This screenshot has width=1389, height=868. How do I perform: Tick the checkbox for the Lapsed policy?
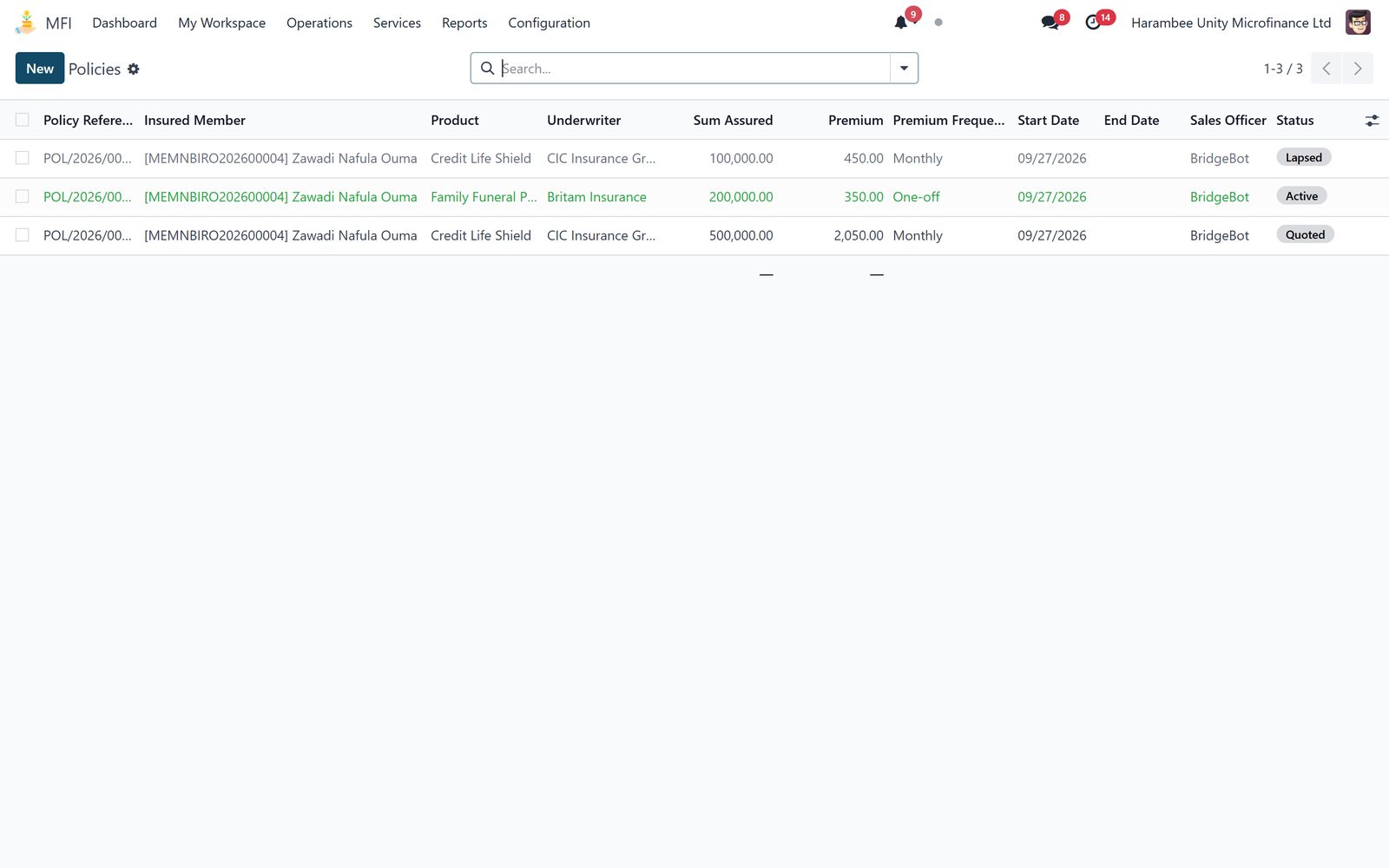click(23, 158)
